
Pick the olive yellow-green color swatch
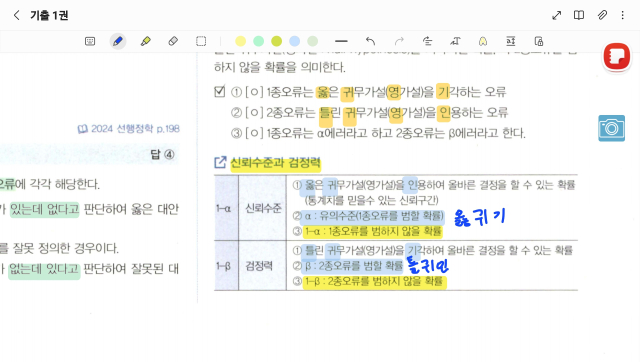coord(276,41)
